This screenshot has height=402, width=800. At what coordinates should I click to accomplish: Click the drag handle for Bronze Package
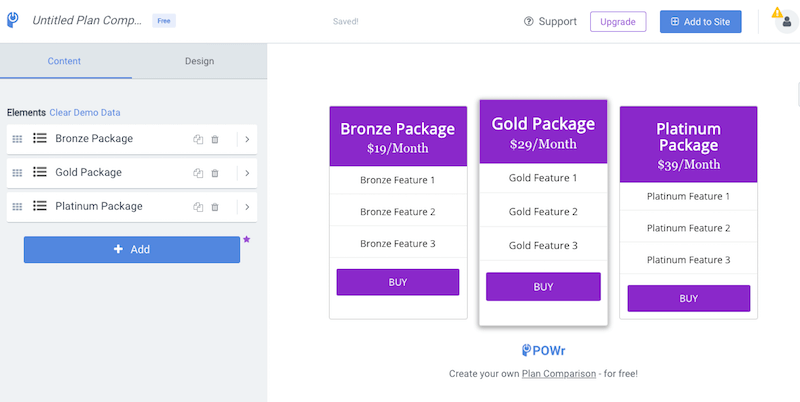[17, 139]
